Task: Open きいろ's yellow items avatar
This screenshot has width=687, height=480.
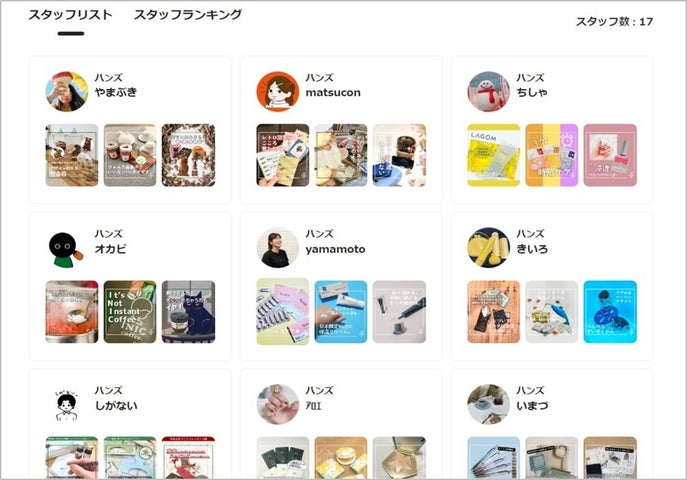Action: tap(489, 248)
